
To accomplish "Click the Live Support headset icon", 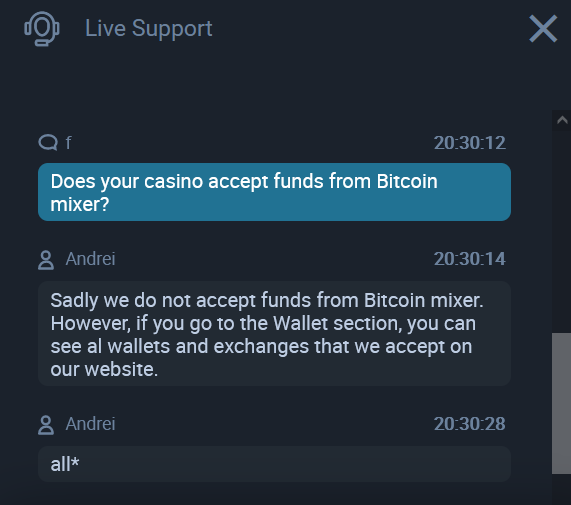I will [42, 29].
